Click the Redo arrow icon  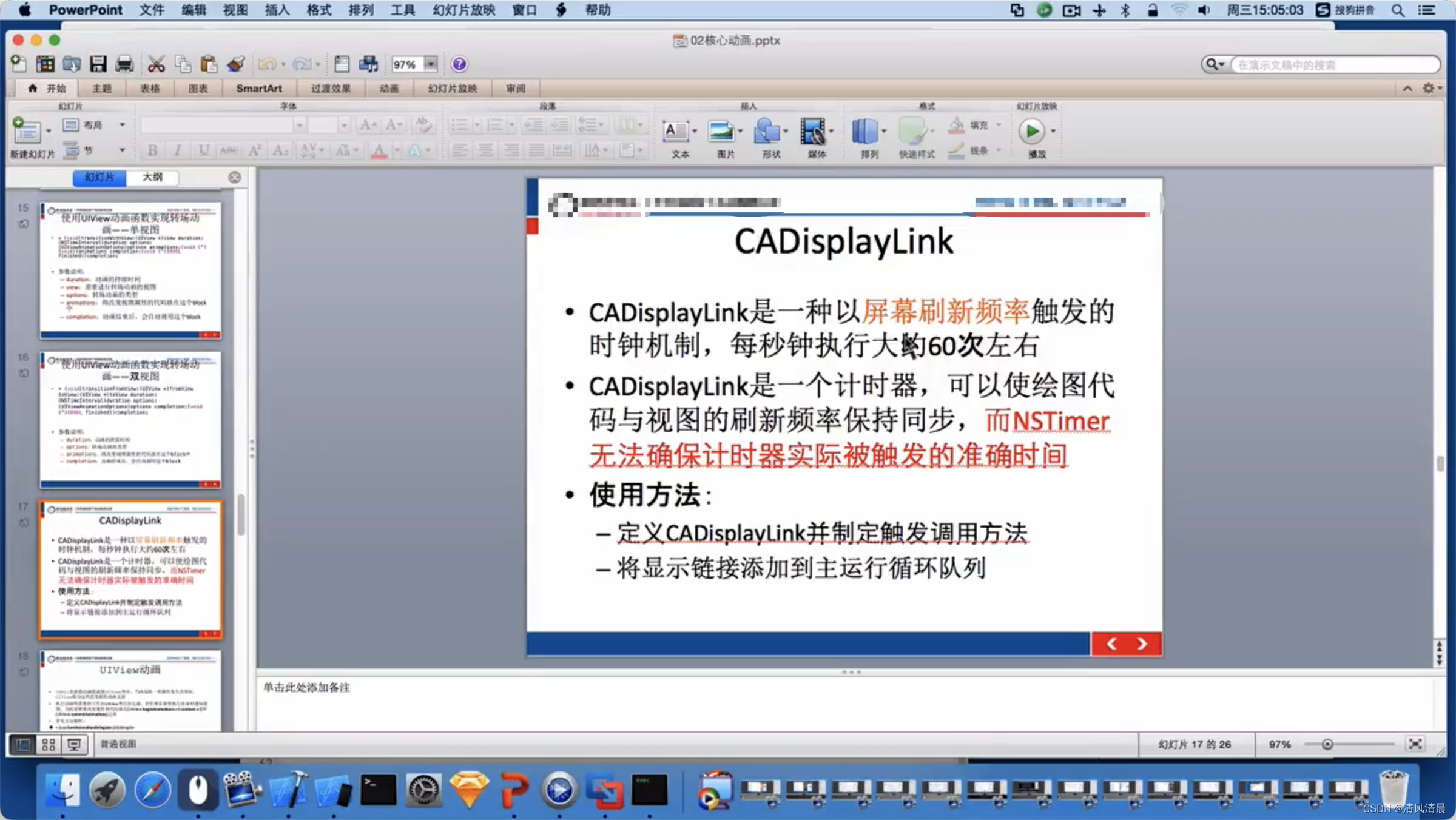coord(302,64)
